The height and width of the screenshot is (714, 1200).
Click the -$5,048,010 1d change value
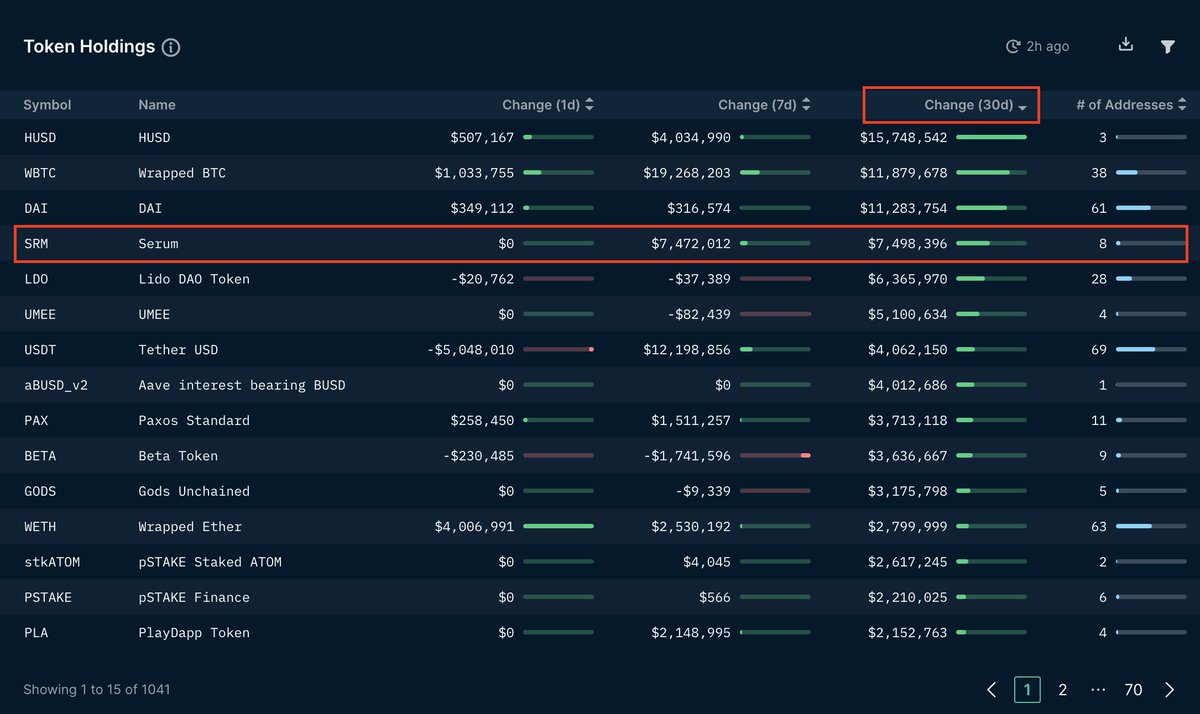(470, 350)
